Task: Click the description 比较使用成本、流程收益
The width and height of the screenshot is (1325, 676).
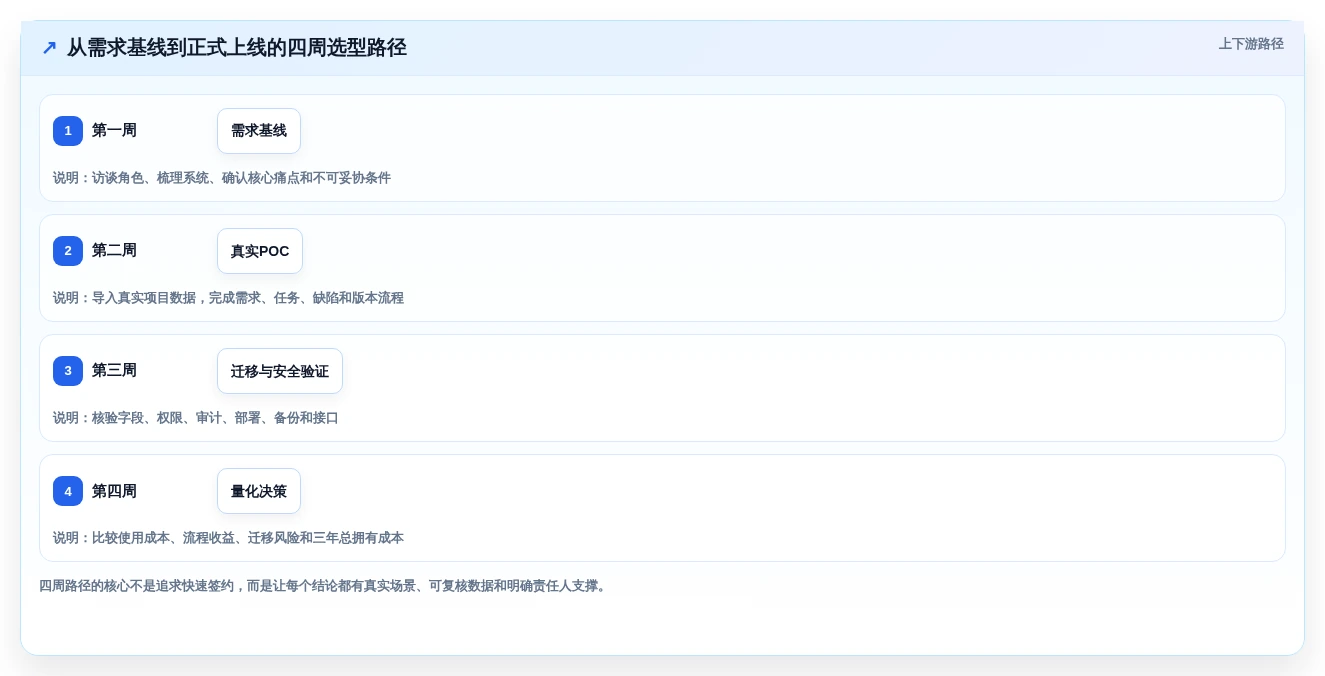Action: click(229, 538)
